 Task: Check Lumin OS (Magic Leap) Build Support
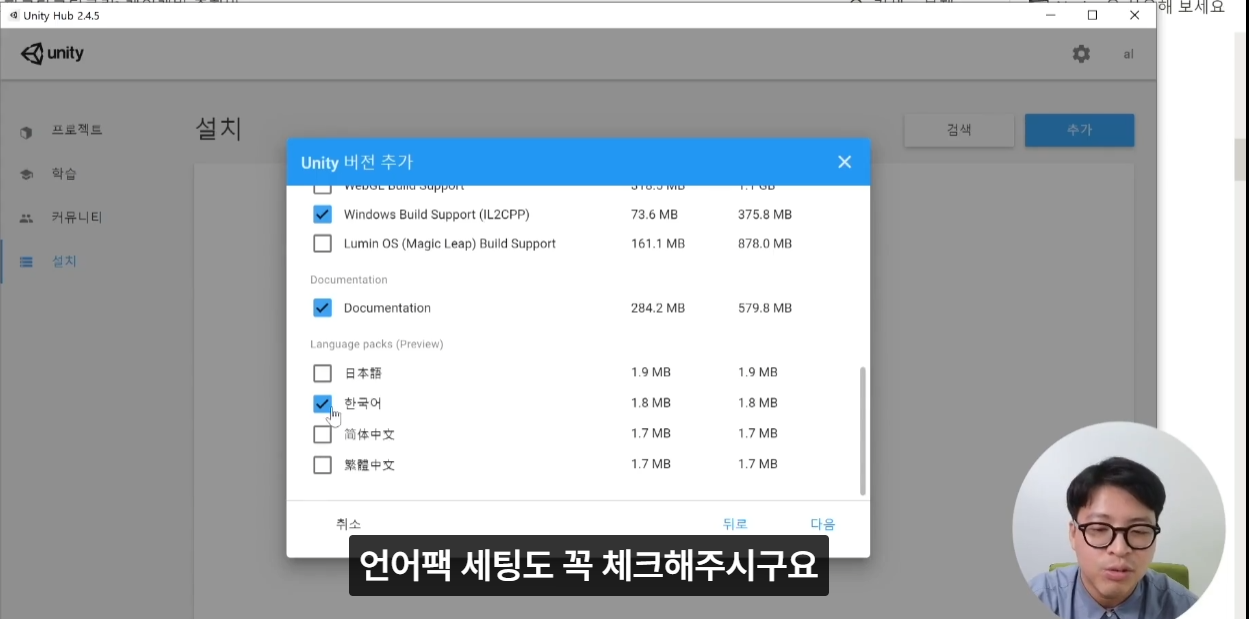pos(322,243)
